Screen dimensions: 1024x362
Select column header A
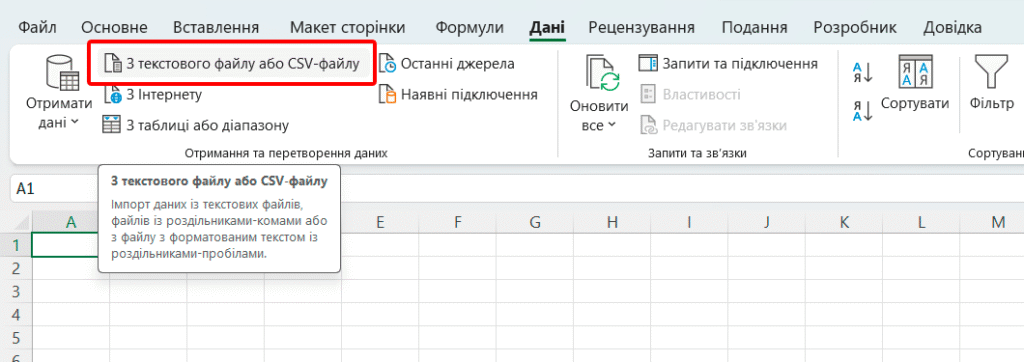click(71, 222)
